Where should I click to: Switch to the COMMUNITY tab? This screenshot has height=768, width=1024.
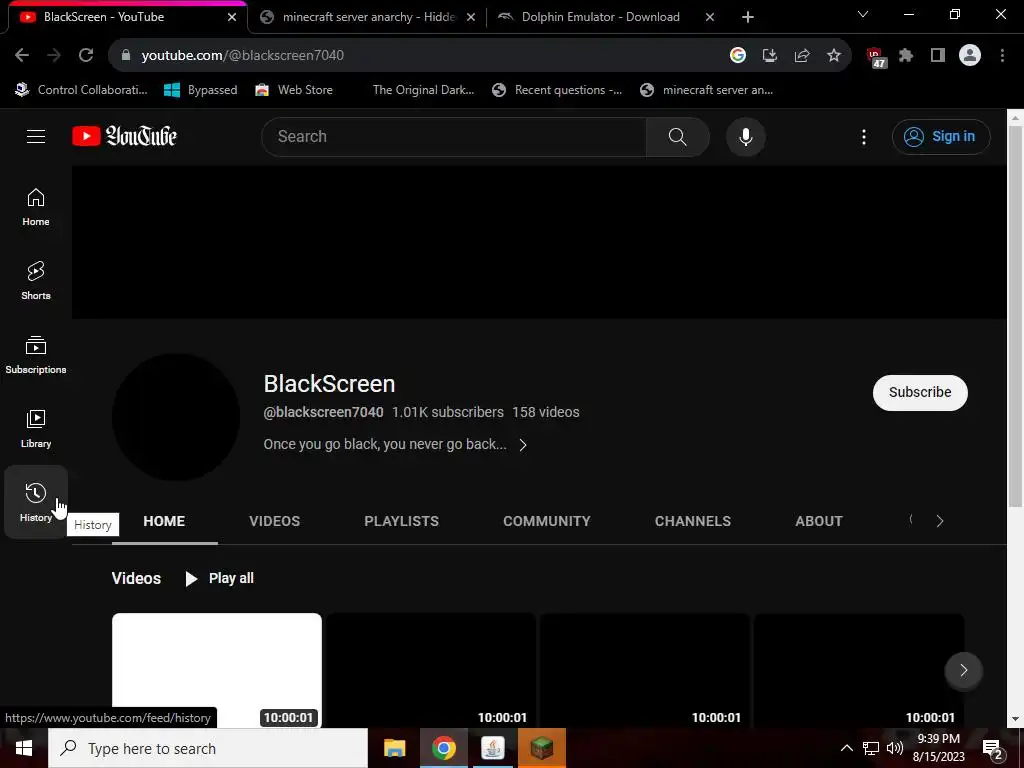pos(547,521)
